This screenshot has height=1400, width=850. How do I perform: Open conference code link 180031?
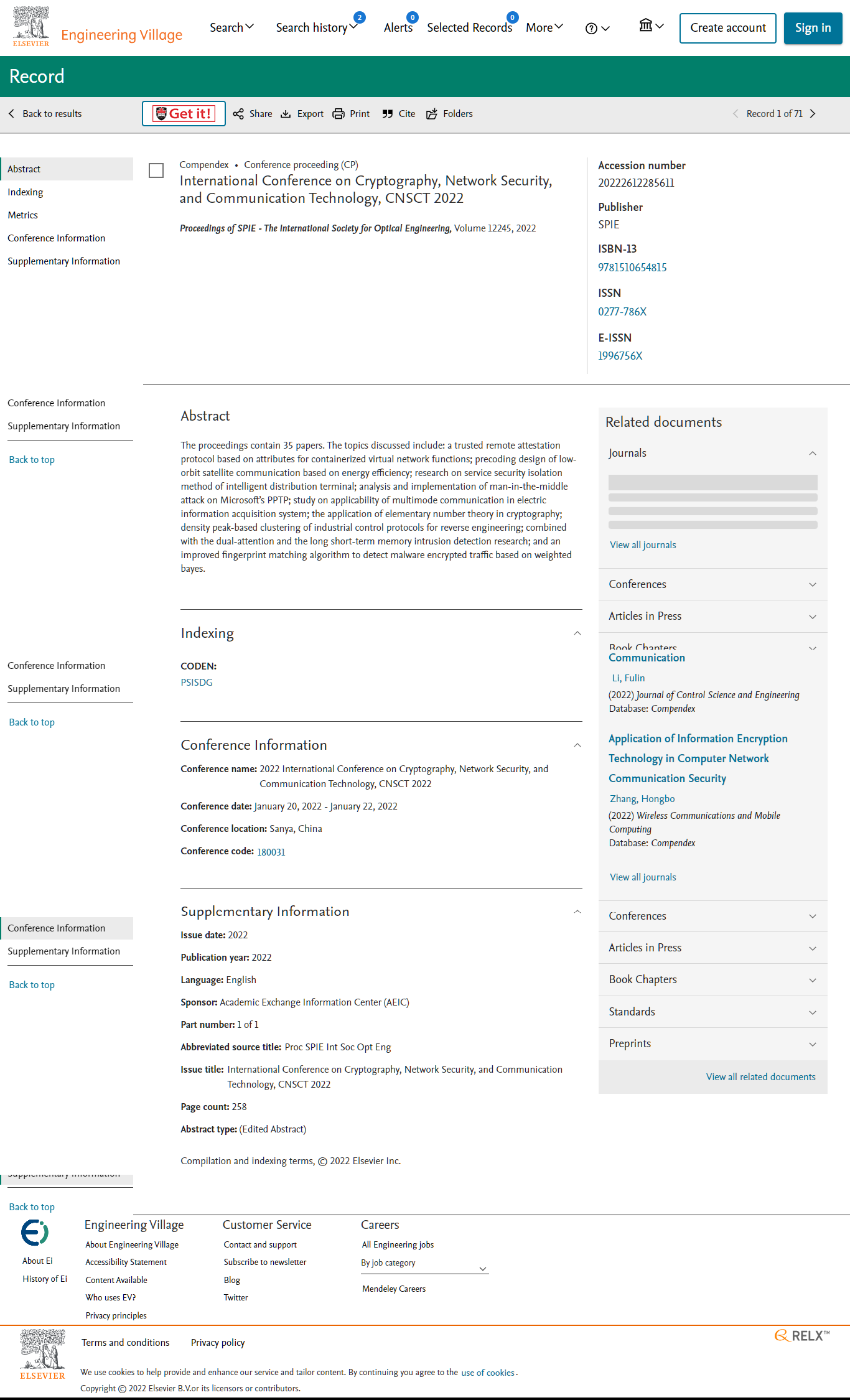pyautogui.click(x=271, y=852)
